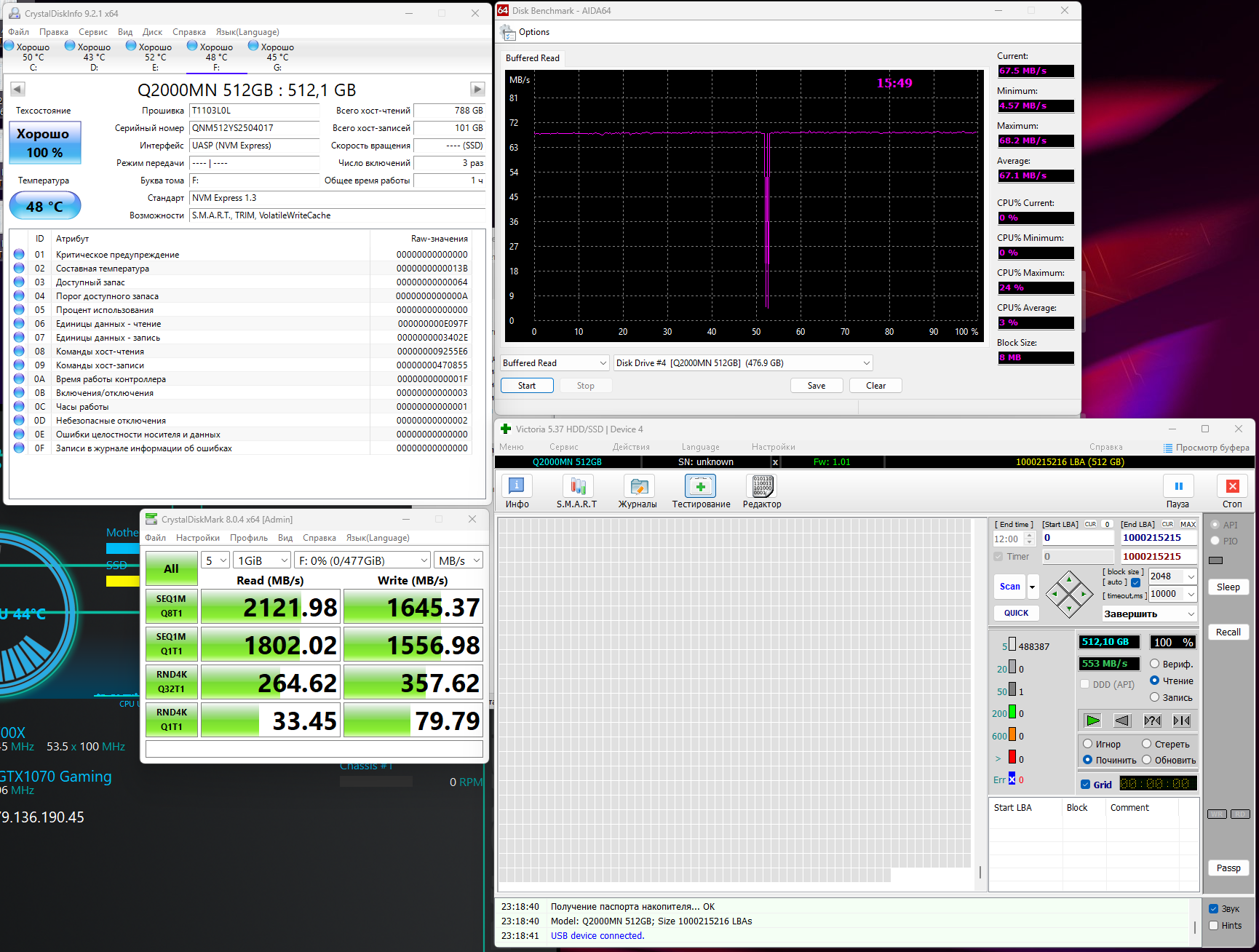Screen dimensions: 1259x952
Task: Open drive dropdown showing F: 0%
Action: (363, 560)
